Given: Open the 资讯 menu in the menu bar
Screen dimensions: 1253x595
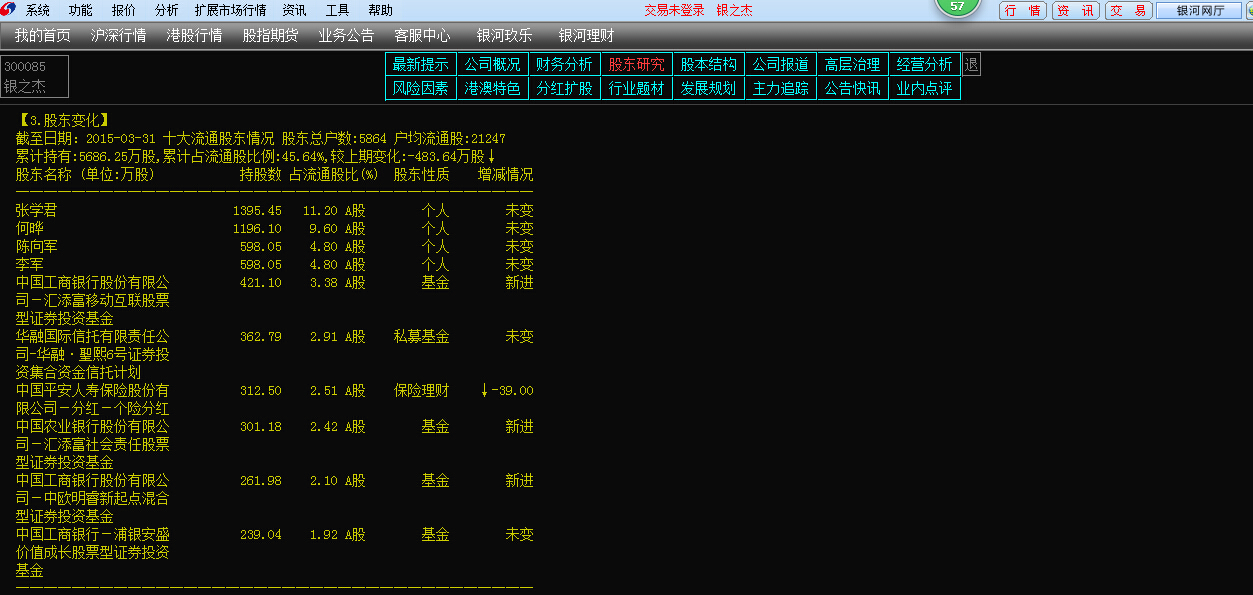Looking at the screenshot, I should [x=294, y=10].
